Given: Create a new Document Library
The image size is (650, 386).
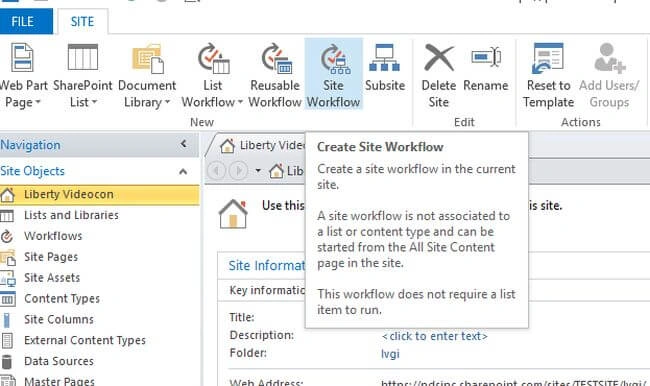Looking at the screenshot, I should pos(147,76).
